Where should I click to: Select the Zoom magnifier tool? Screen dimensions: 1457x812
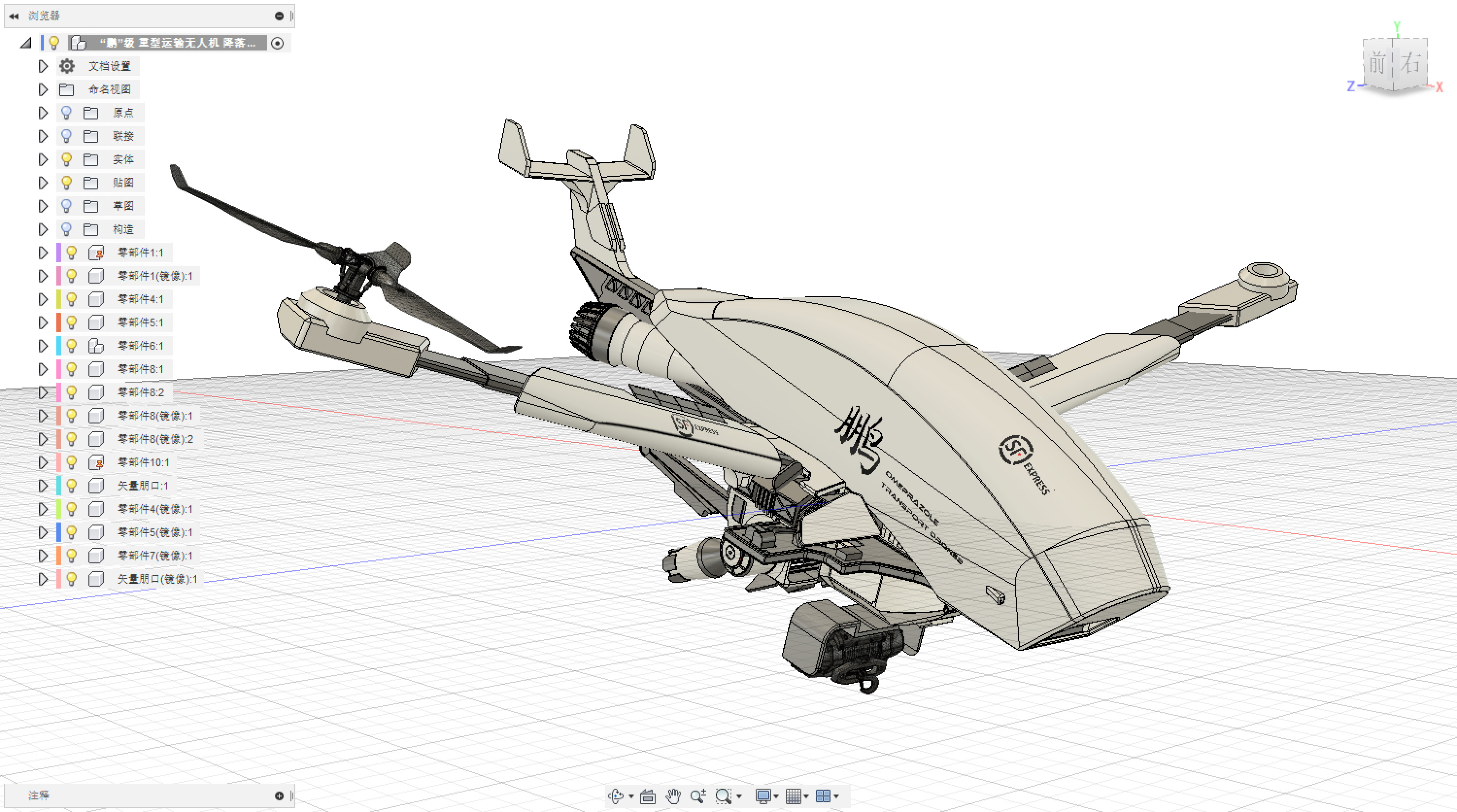pyautogui.click(x=698, y=796)
